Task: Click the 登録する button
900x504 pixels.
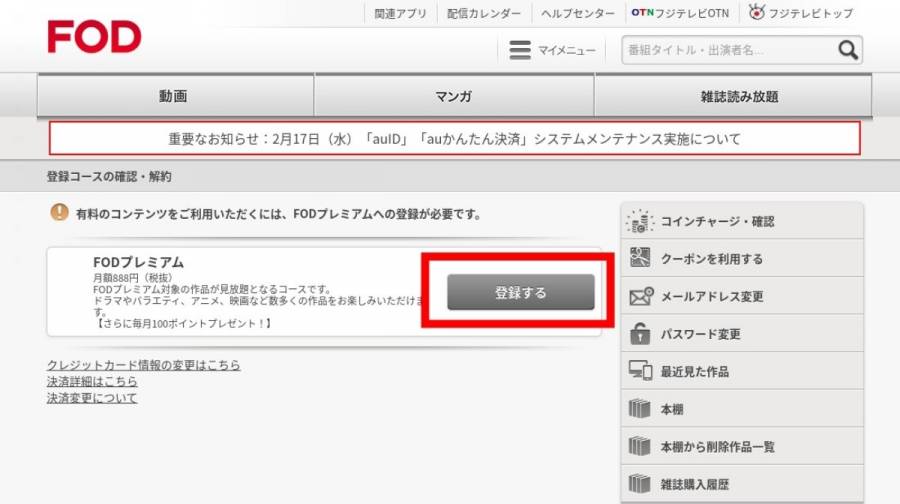Action: tap(521, 292)
